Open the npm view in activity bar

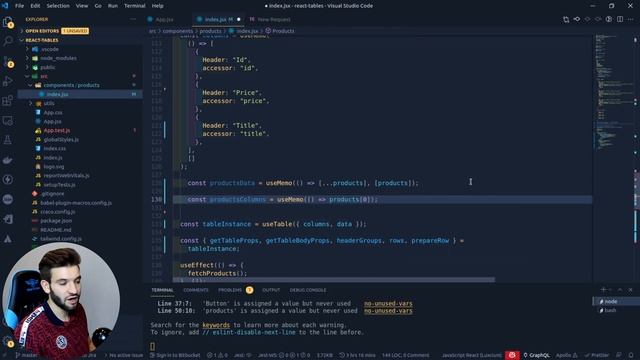coord(8,199)
